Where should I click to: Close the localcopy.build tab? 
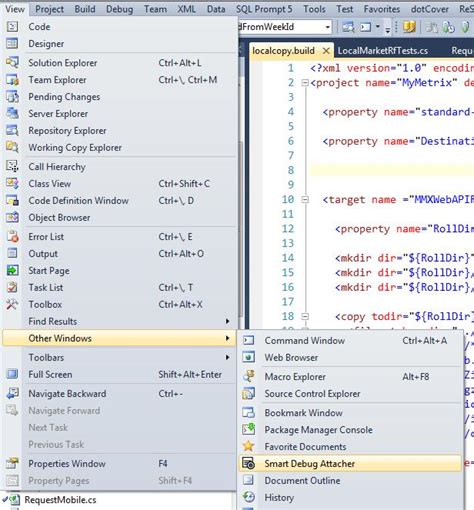(326, 51)
